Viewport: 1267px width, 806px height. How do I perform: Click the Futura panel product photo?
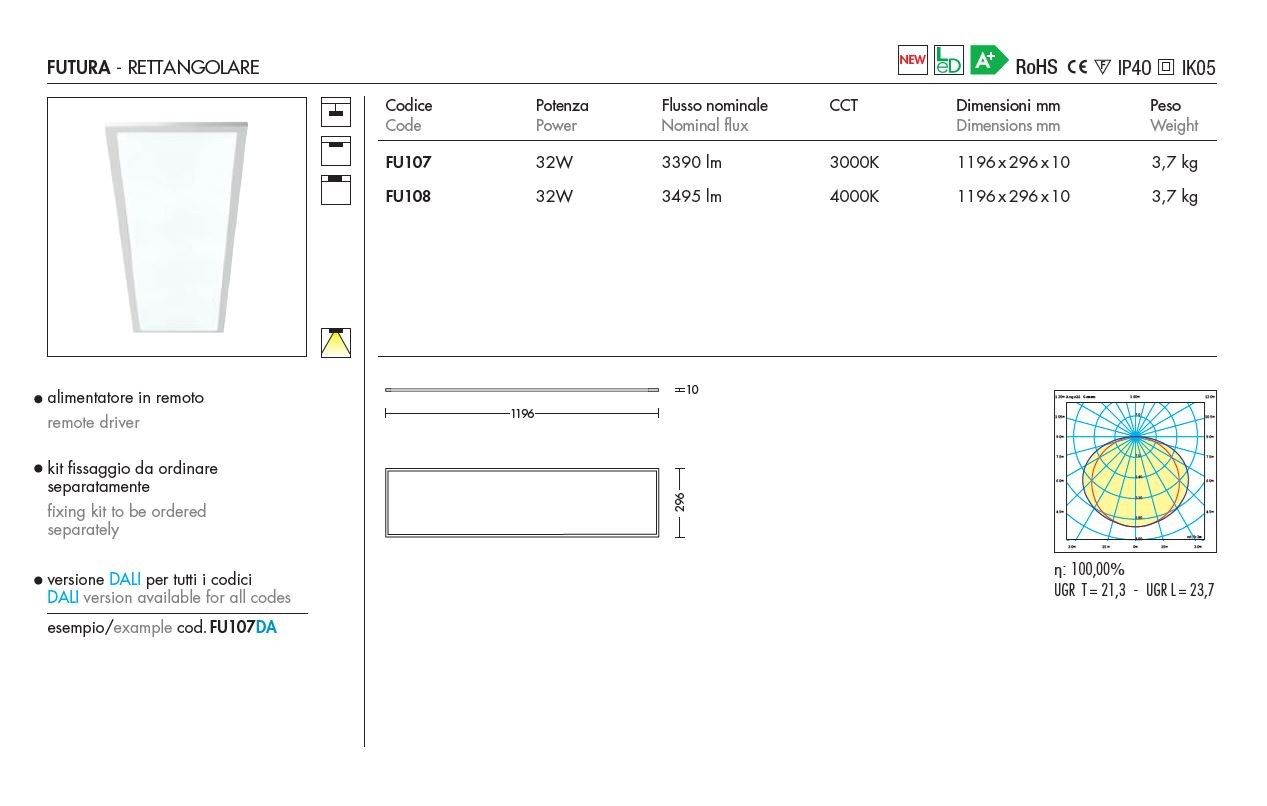[x=177, y=227]
